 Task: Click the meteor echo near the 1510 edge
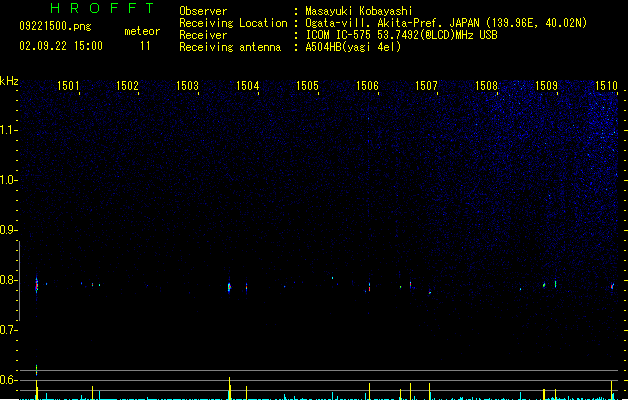(612, 286)
